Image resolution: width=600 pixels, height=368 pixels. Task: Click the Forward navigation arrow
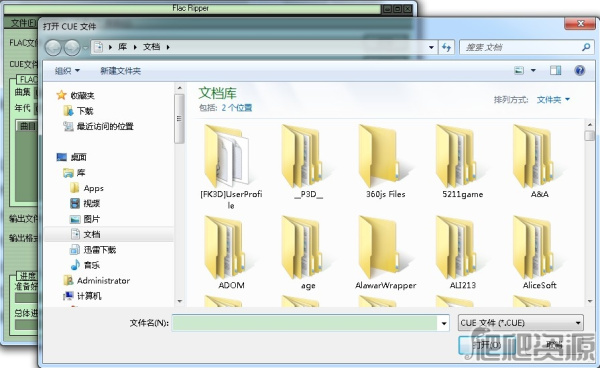click(72, 48)
